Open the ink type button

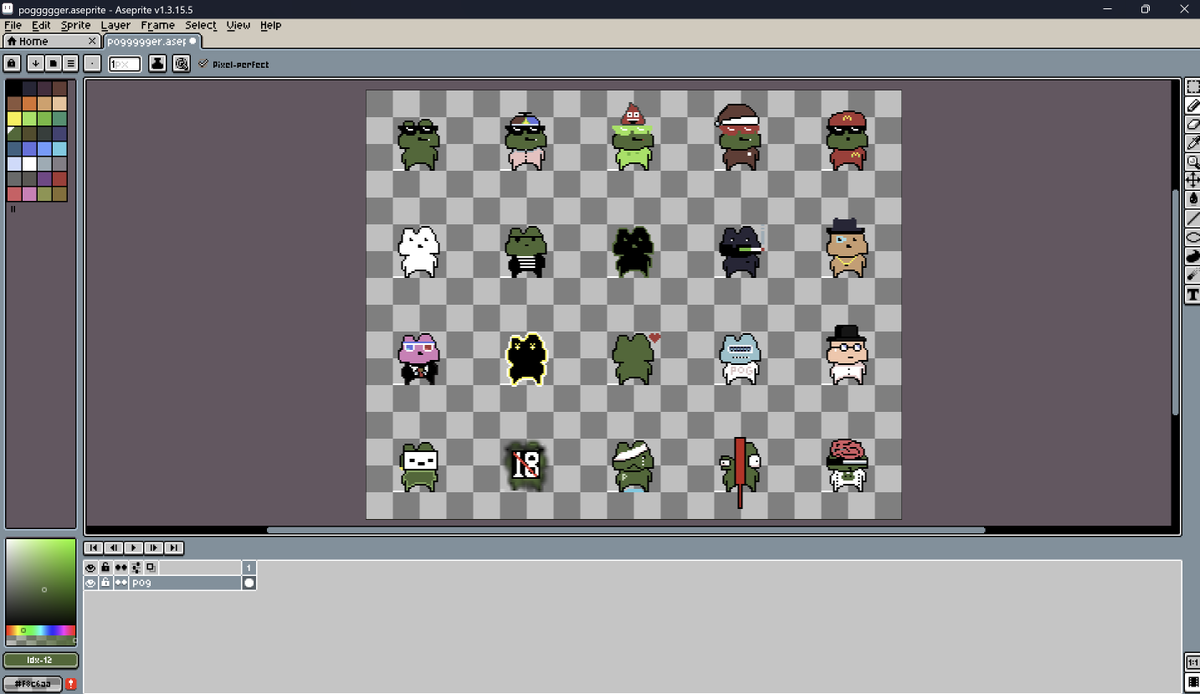[158, 63]
